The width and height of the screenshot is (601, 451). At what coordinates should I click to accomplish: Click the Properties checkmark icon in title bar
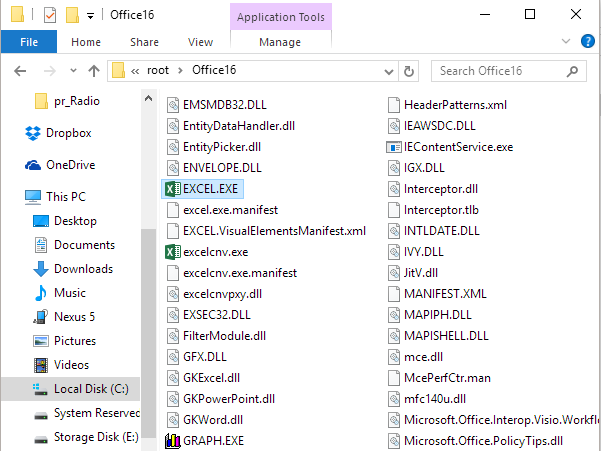coord(50,15)
